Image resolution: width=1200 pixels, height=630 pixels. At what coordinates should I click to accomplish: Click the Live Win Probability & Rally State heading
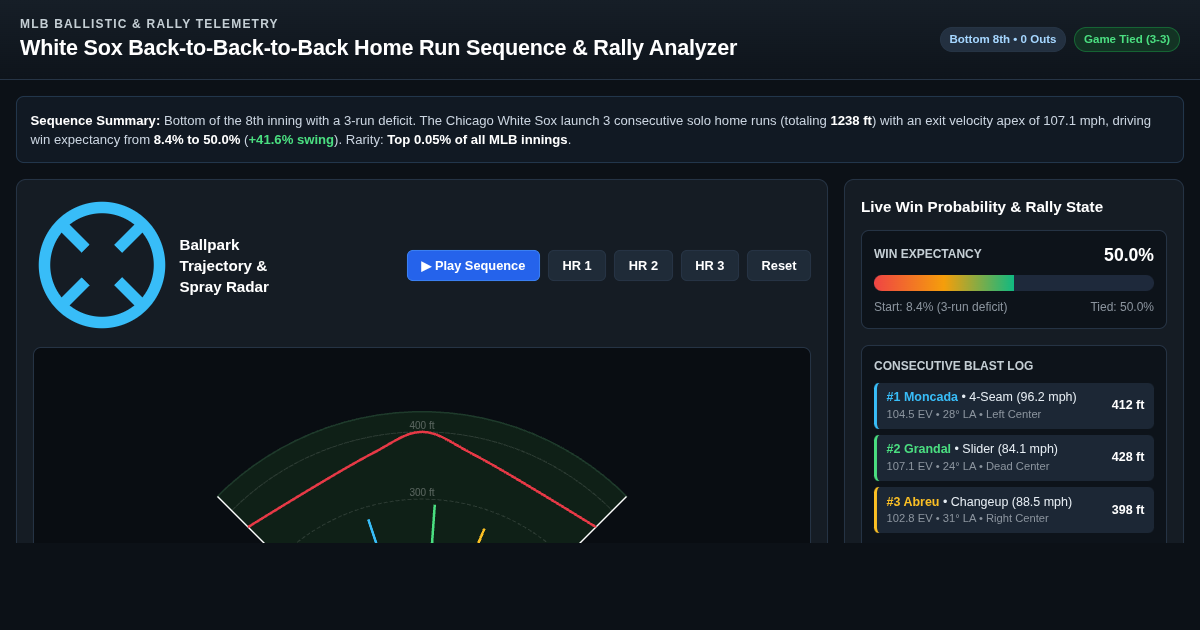[x=982, y=207]
